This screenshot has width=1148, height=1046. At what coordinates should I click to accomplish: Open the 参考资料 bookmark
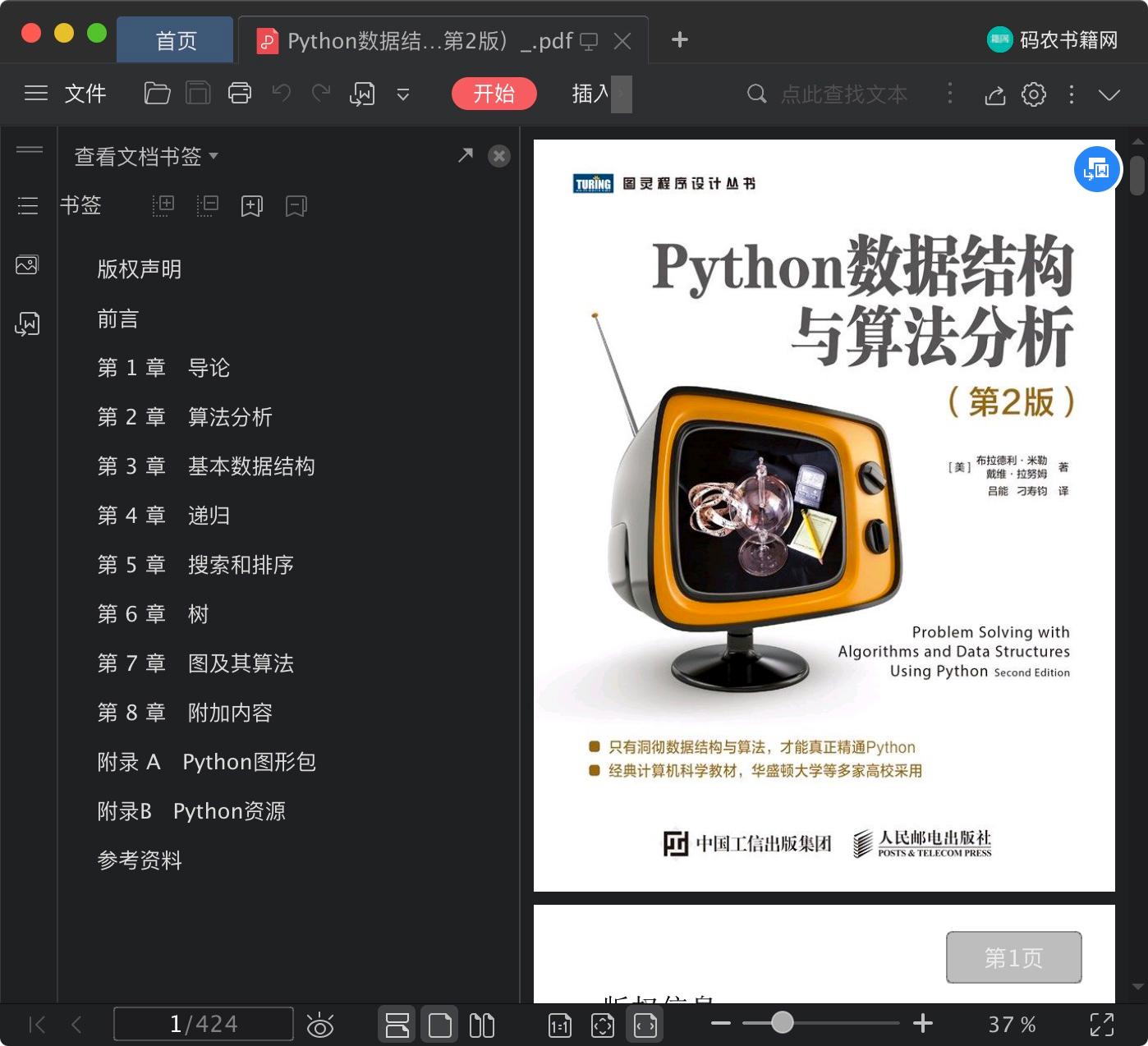(140, 860)
